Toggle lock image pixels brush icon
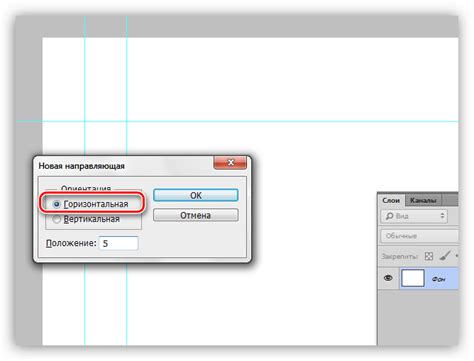Image resolution: width=474 pixels, height=361 pixels. [x=445, y=256]
